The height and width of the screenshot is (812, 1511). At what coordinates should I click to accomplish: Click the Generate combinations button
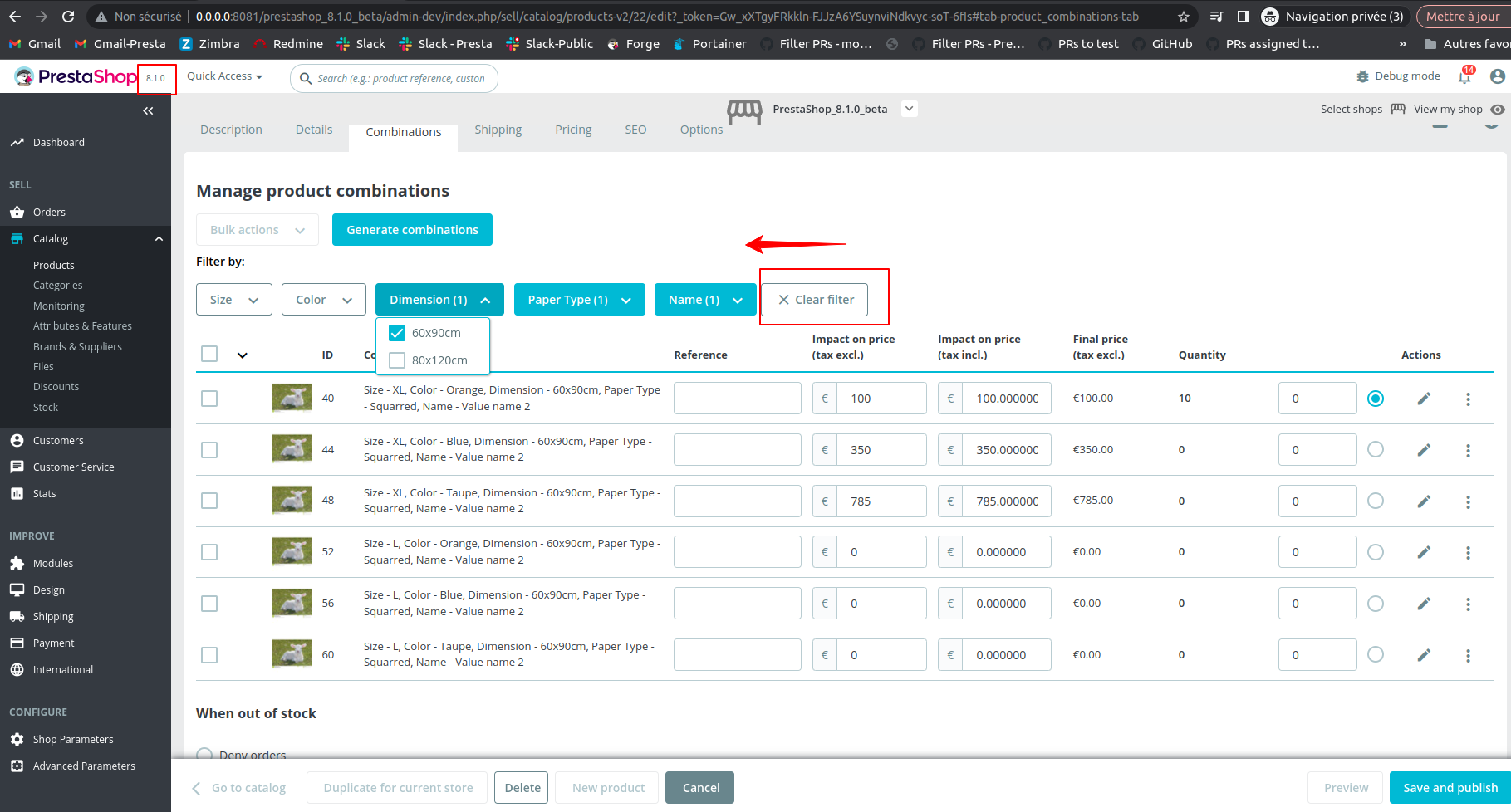tap(412, 229)
